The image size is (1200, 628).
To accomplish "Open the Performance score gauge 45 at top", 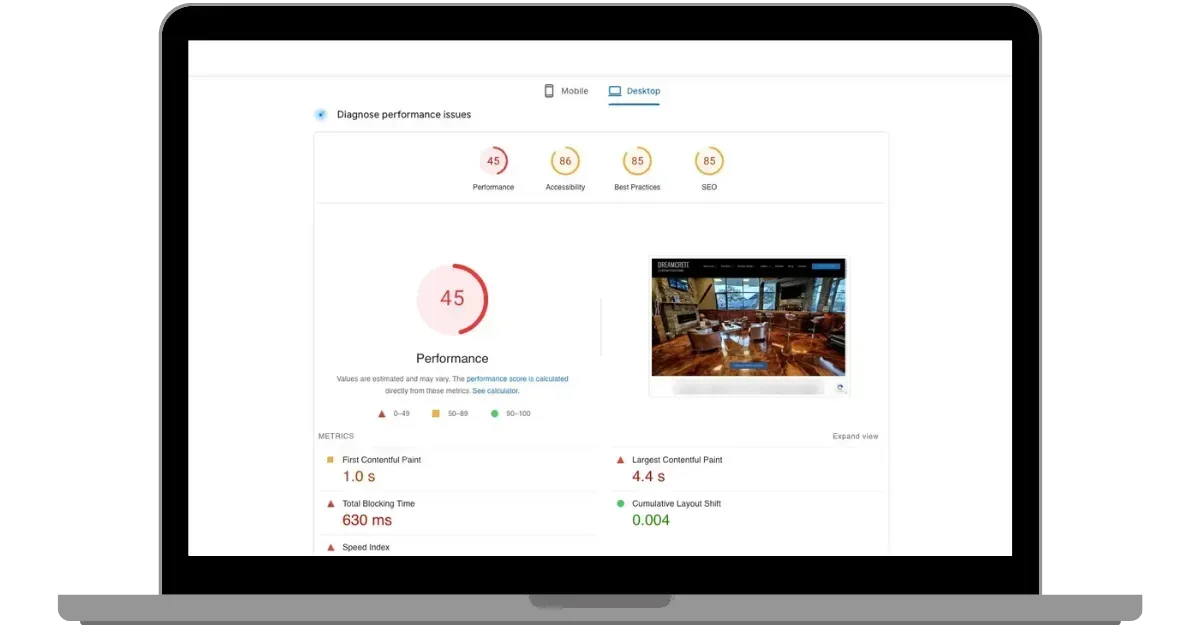I will 493,161.
